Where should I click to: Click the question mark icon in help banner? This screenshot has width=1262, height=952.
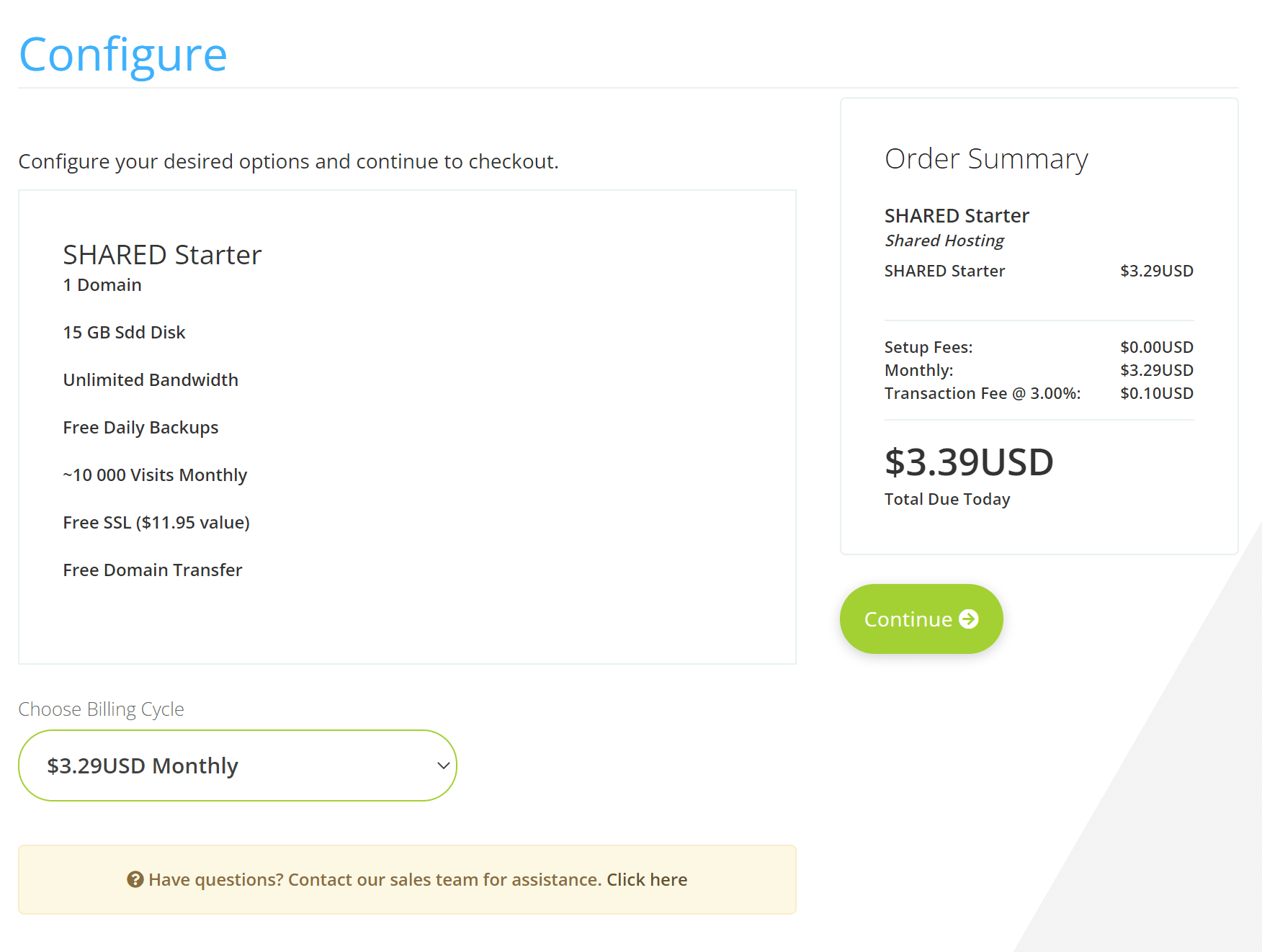click(x=135, y=879)
